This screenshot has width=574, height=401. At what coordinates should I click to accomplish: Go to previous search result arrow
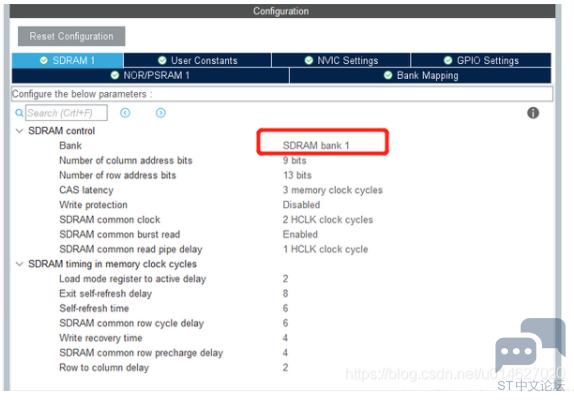pyautogui.click(x=125, y=113)
